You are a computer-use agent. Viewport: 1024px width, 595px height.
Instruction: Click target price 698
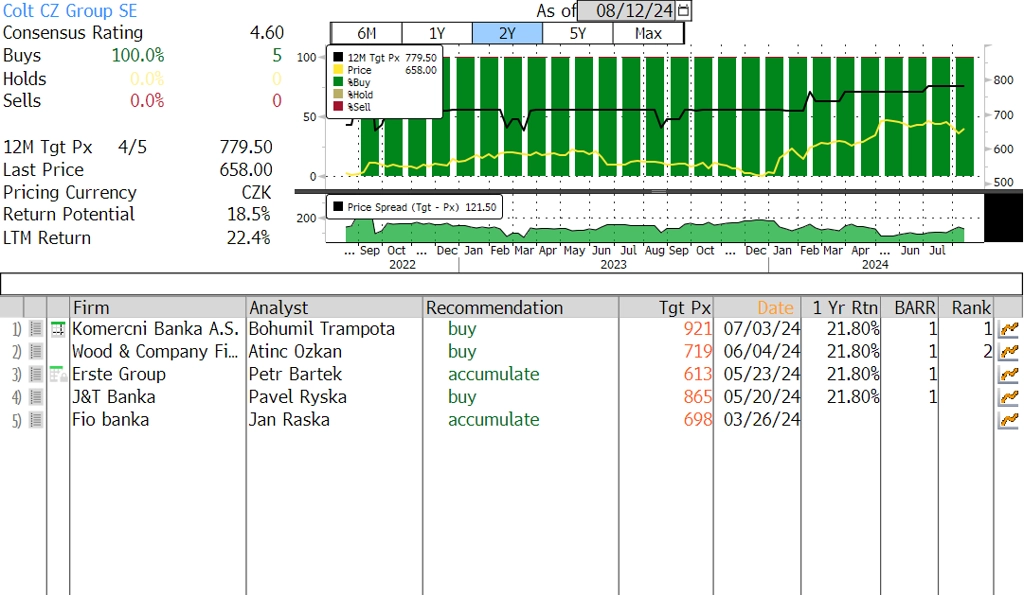pos(697,420)
